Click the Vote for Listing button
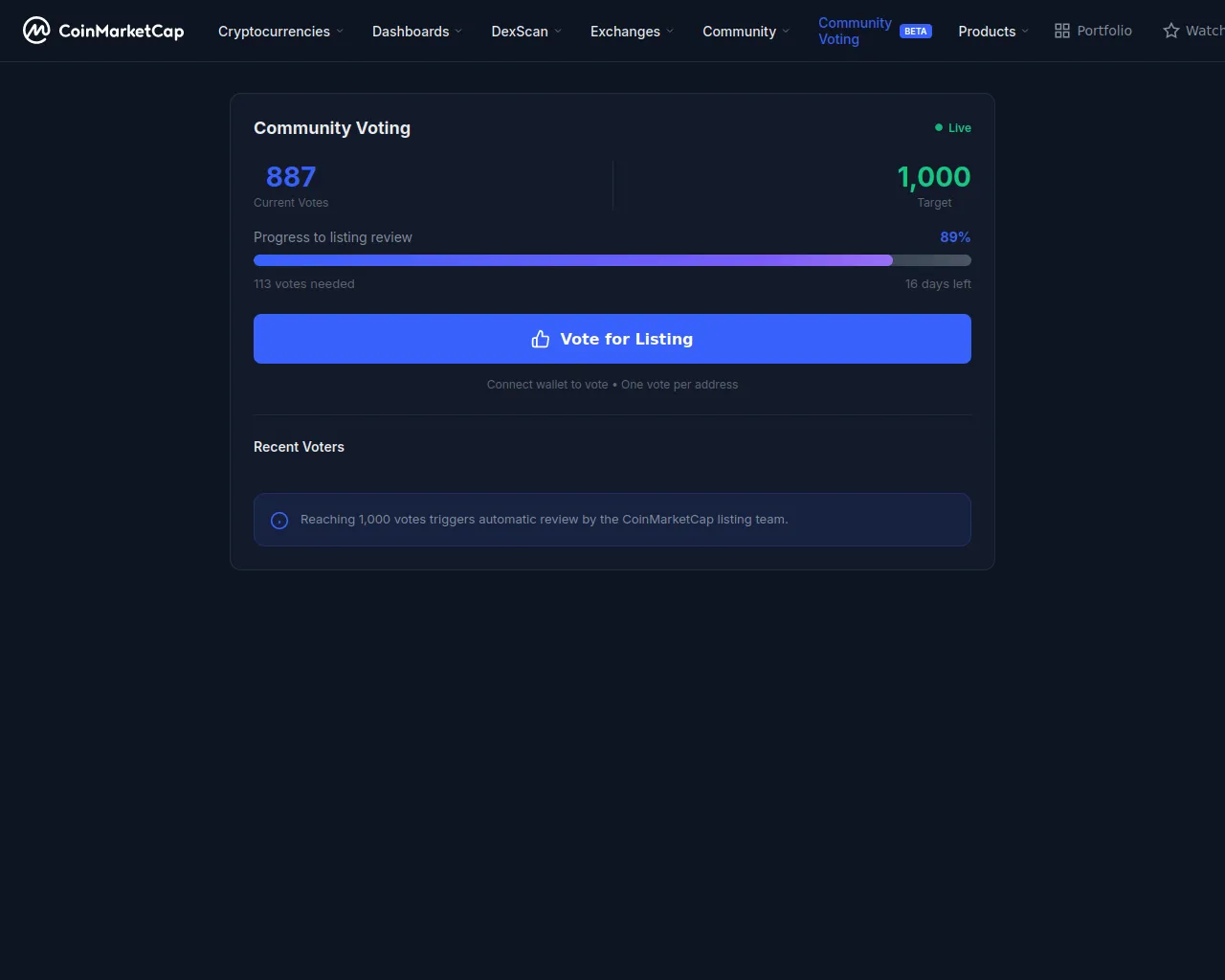Viewport: 1225px width, 980px height. (x=612, y=339)
